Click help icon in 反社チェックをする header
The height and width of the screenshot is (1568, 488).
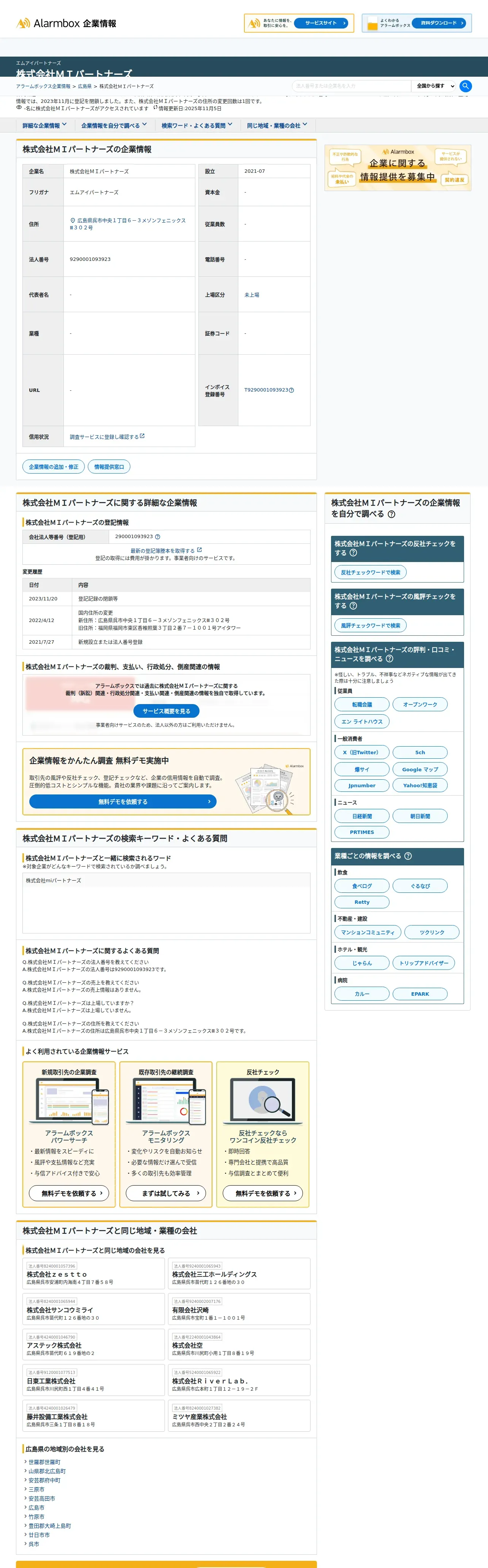353,553
